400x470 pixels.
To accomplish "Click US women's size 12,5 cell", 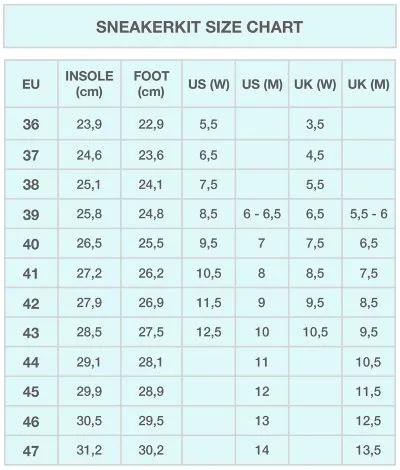I will tap(209, 332).
